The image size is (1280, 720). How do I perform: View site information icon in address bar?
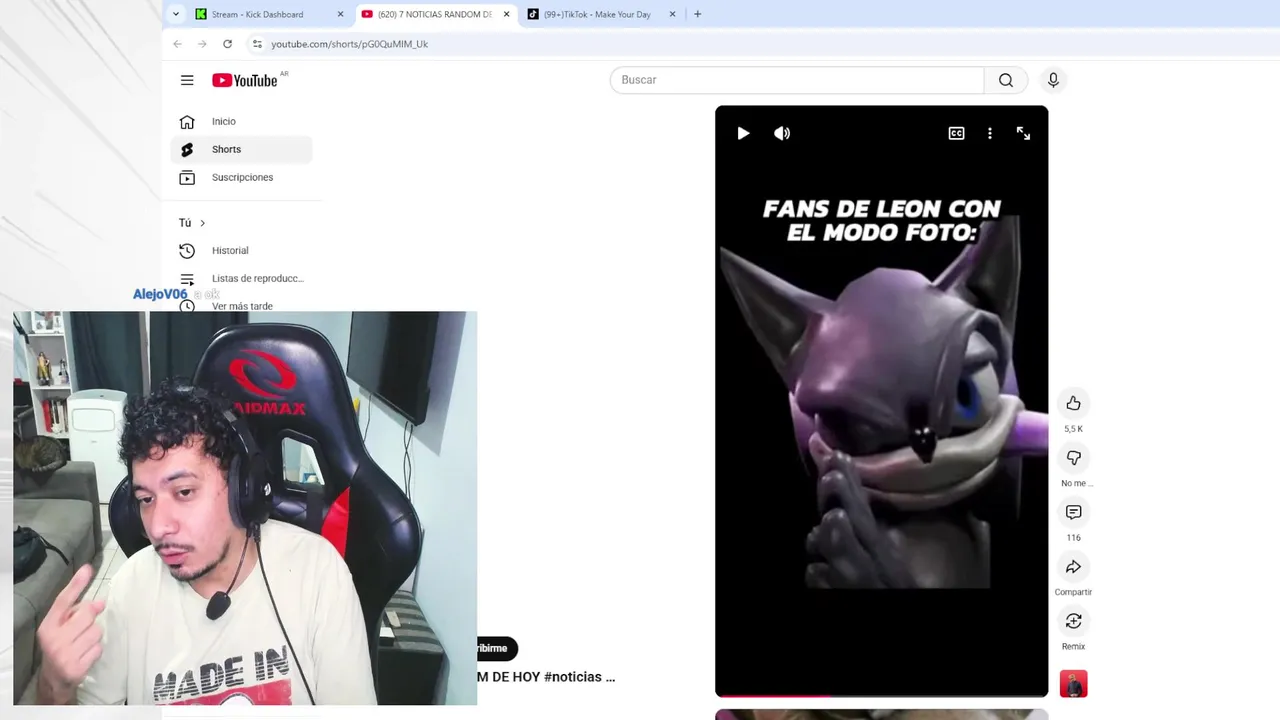(x=257, y=44)
